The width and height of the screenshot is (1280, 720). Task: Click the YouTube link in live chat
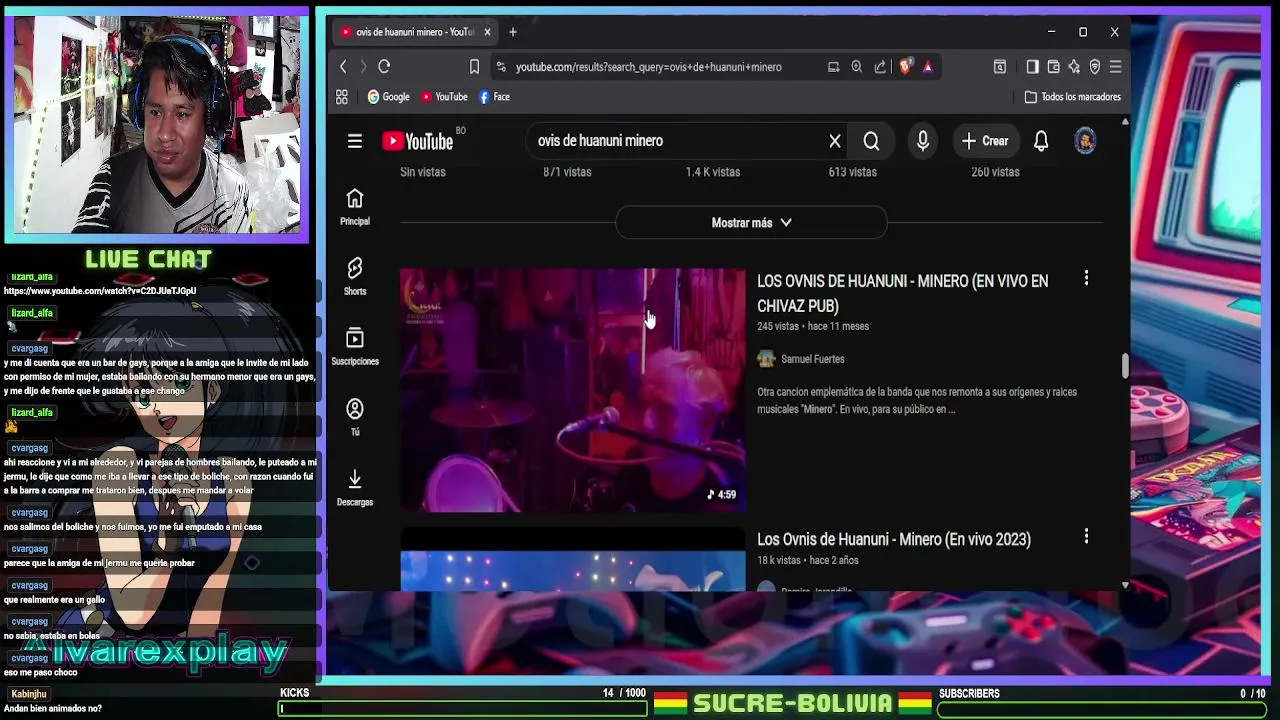click(100, 291)
